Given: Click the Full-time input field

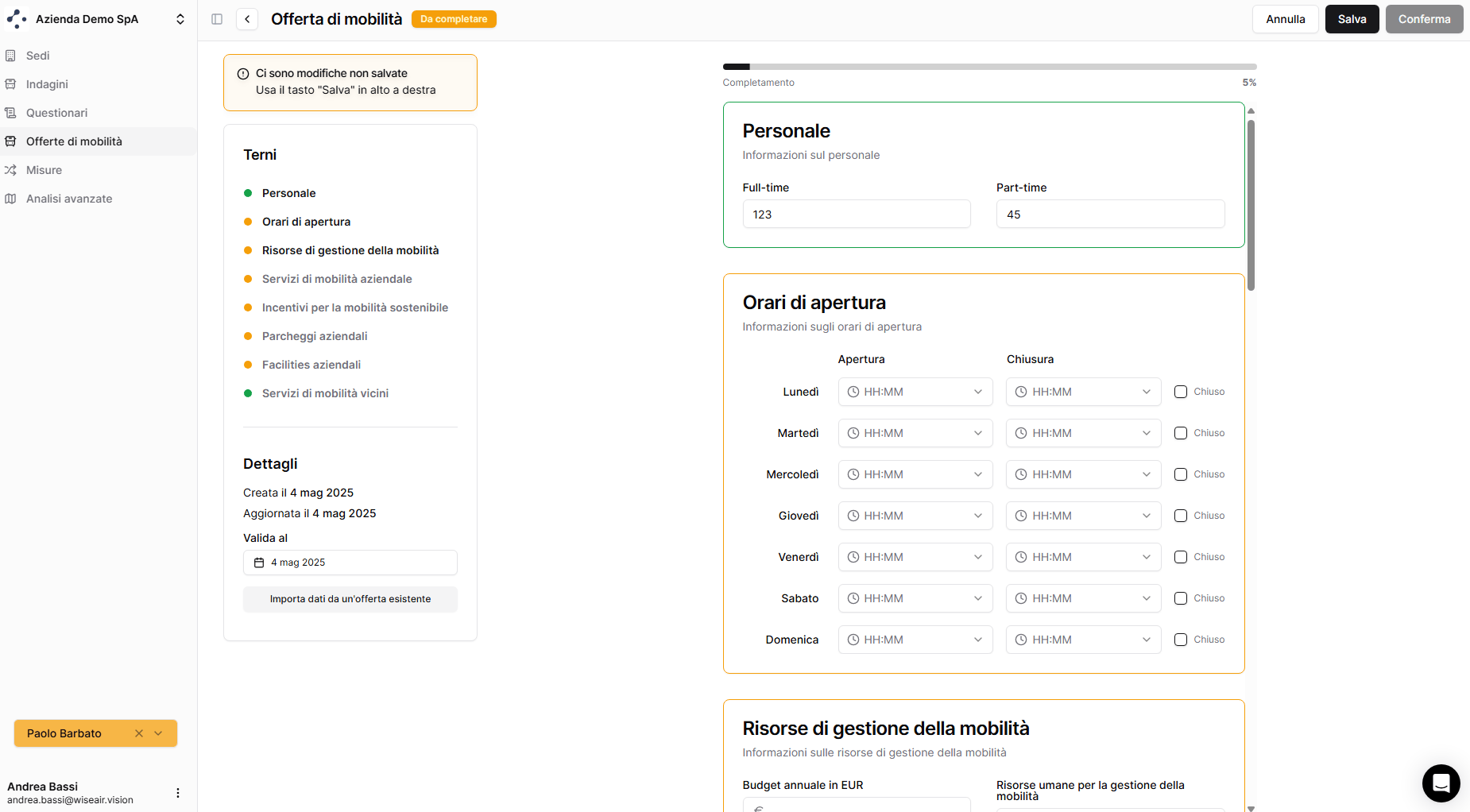Looking at the screenshot, I should [x=857, y=215].
